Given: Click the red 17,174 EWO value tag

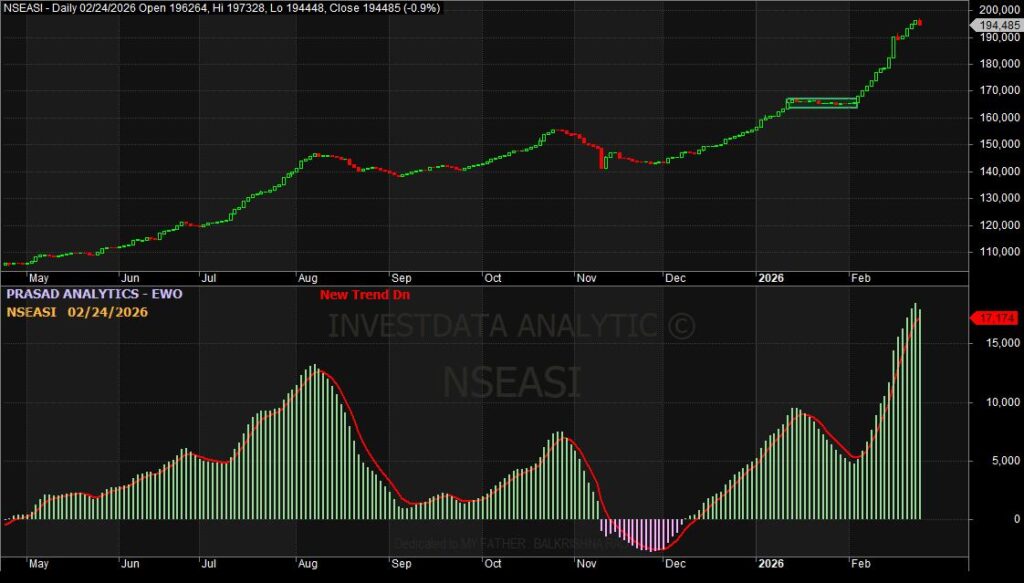Looking at the screenshot, I should pyautogui.click(x=996, y=318).
